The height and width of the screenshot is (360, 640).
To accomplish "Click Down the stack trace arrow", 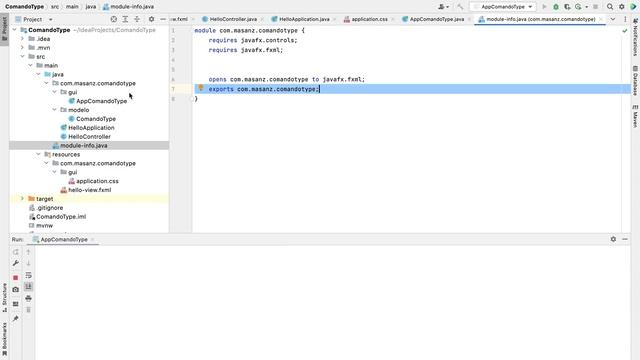I will (28, 264).
